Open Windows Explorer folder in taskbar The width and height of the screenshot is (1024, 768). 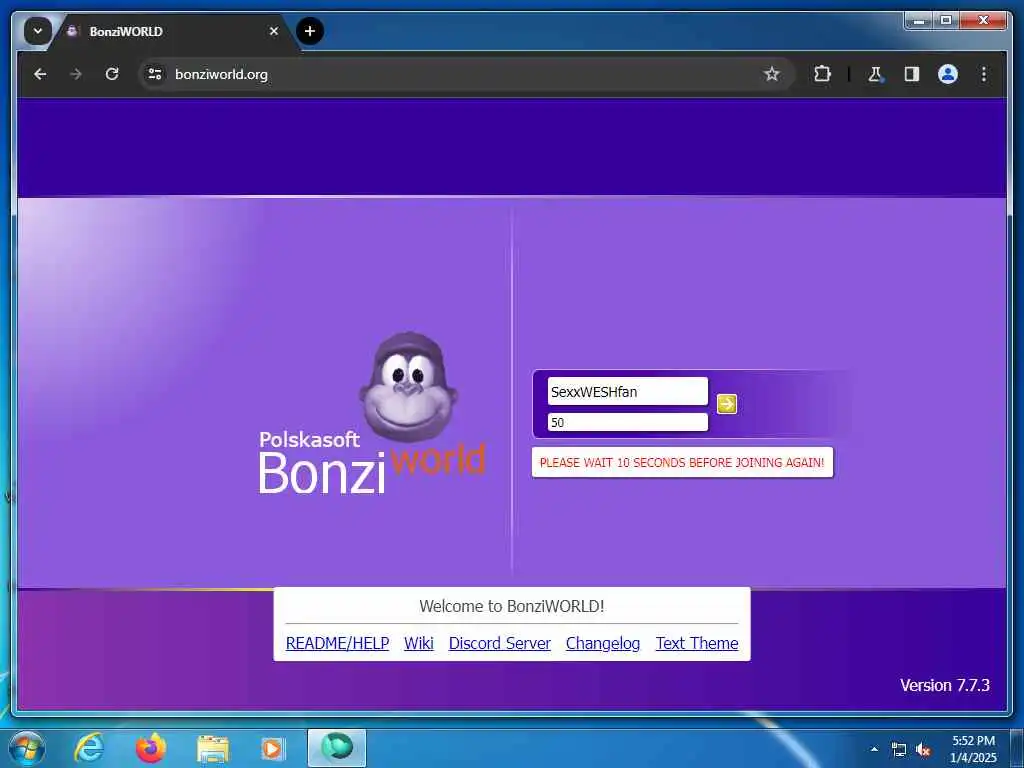pos(213,749)
